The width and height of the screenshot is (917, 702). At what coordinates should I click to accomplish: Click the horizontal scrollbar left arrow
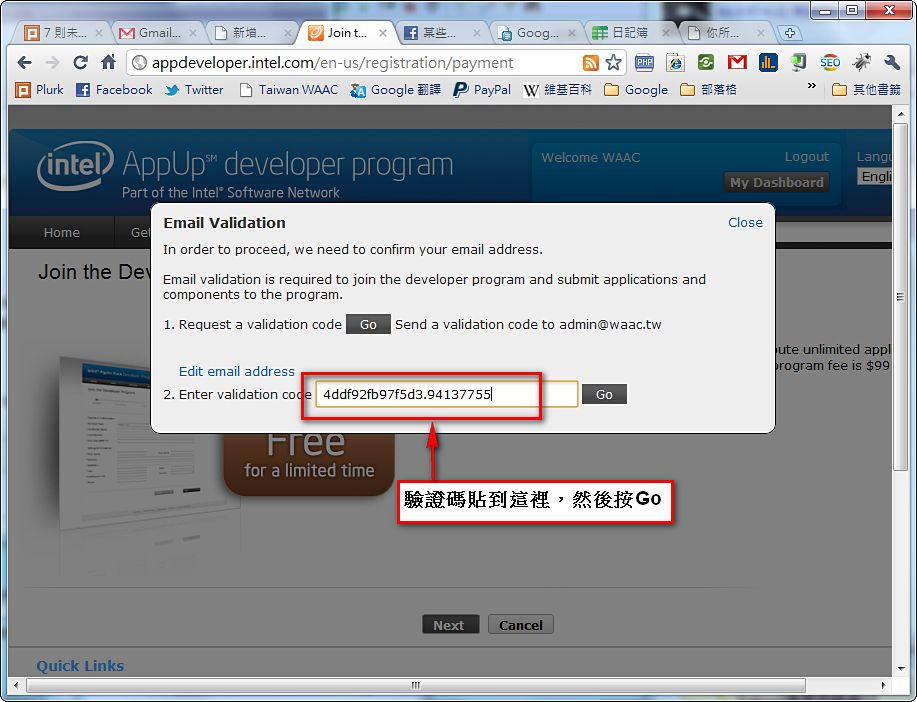click(16, 685)
